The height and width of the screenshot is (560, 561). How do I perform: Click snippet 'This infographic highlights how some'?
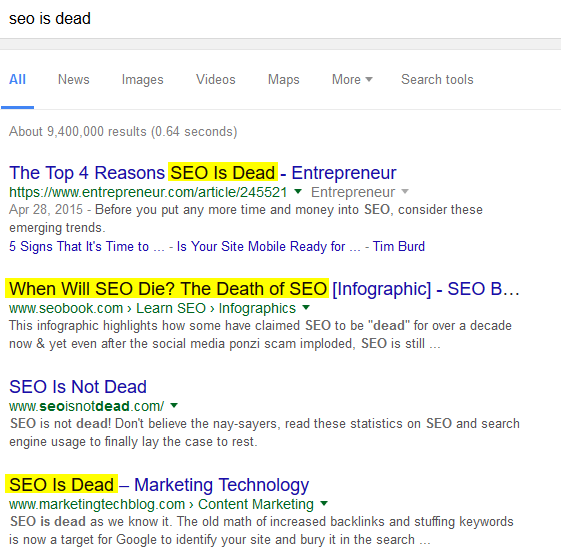click(260, 335)
